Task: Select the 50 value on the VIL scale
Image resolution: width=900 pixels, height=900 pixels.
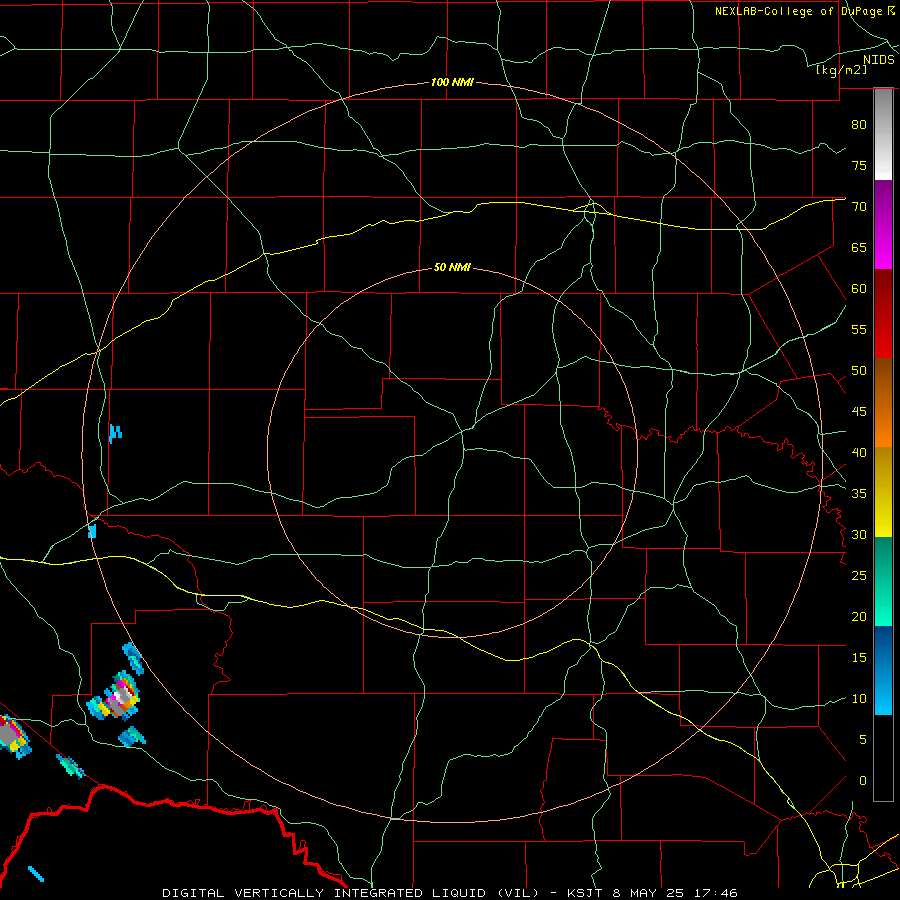Action: (859, 371)
